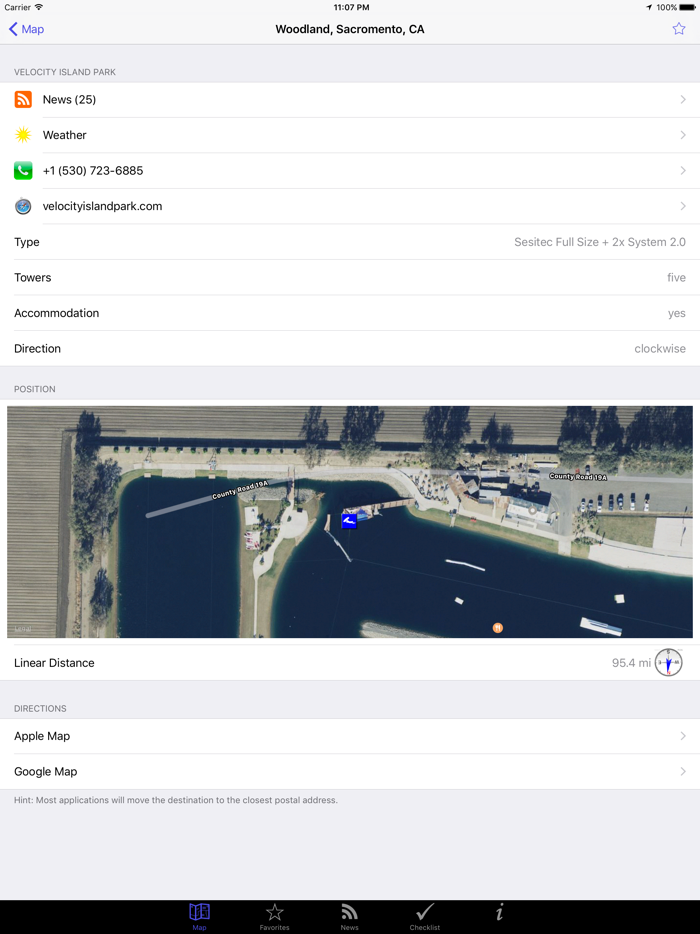700x934 pixels.
Task: Go back to Map
Action: [x=26, y=29]
